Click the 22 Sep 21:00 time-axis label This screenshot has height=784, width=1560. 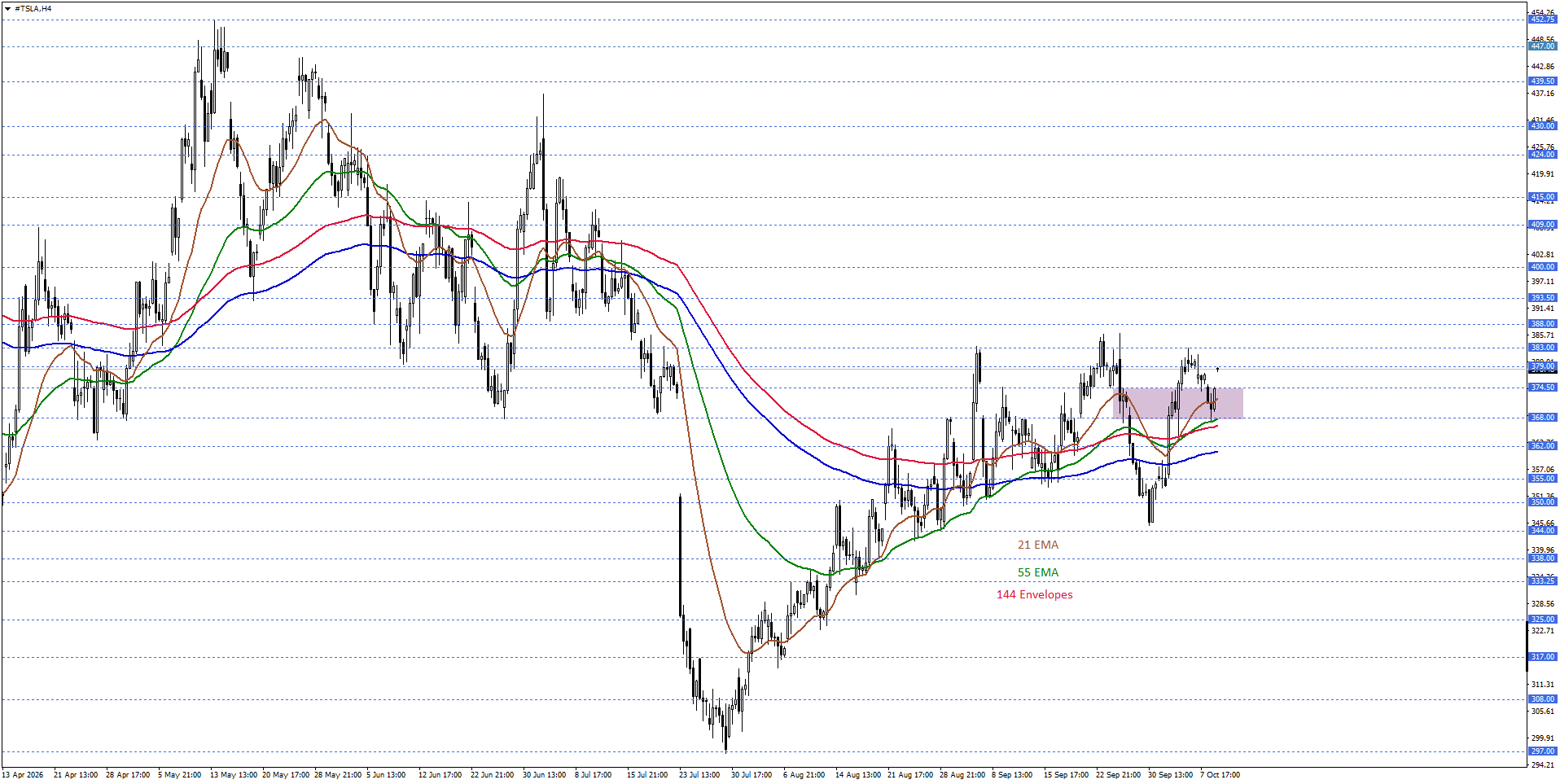click(1118, 775)
